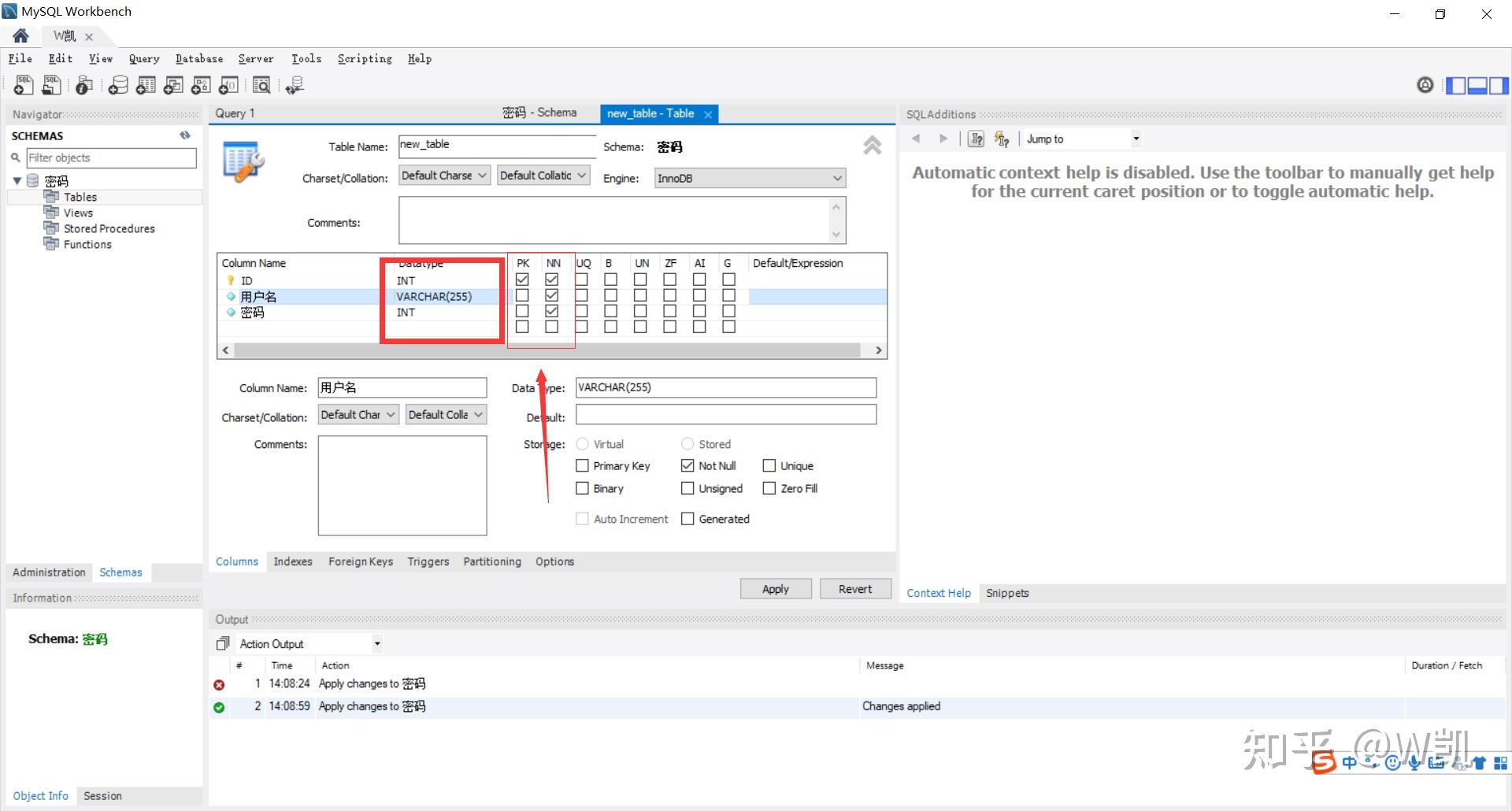Open table Default Charset dropdown
The width and height of the screenshot is (1512, 811).
point(445,176)
